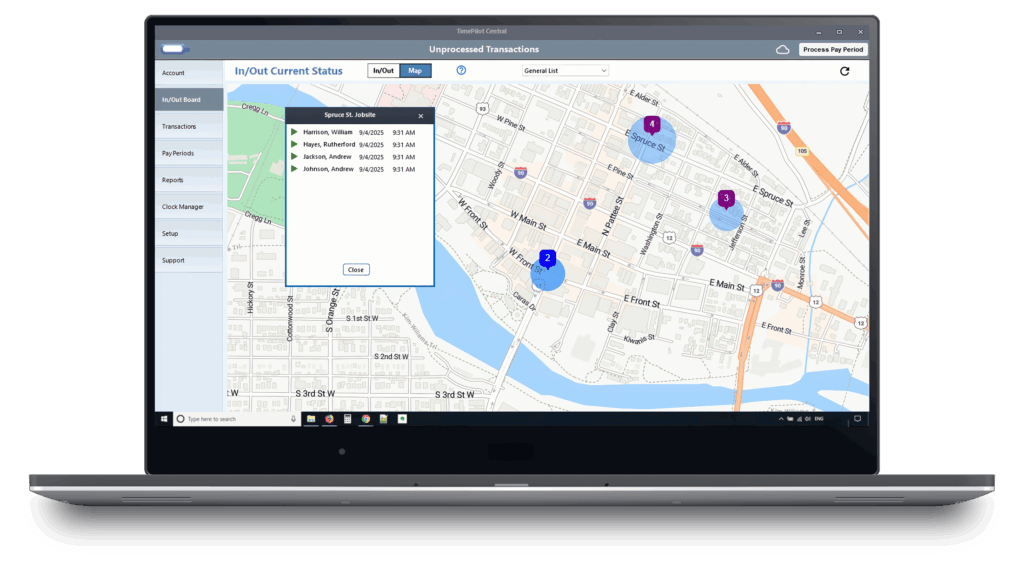1024x568 pixels.
Task: Click the Windows Start button
Action: click(x=164, y=419)
